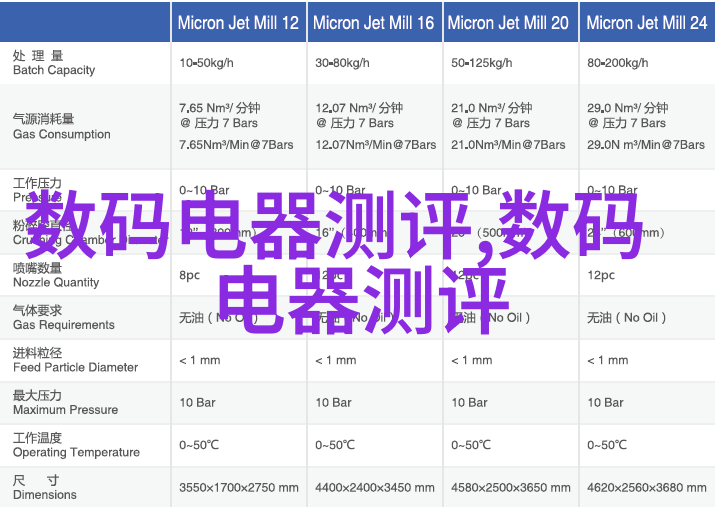Screen dimensions: 722x507
Task: Select the Micron Jet Mill 24 header
Action: 646,23
